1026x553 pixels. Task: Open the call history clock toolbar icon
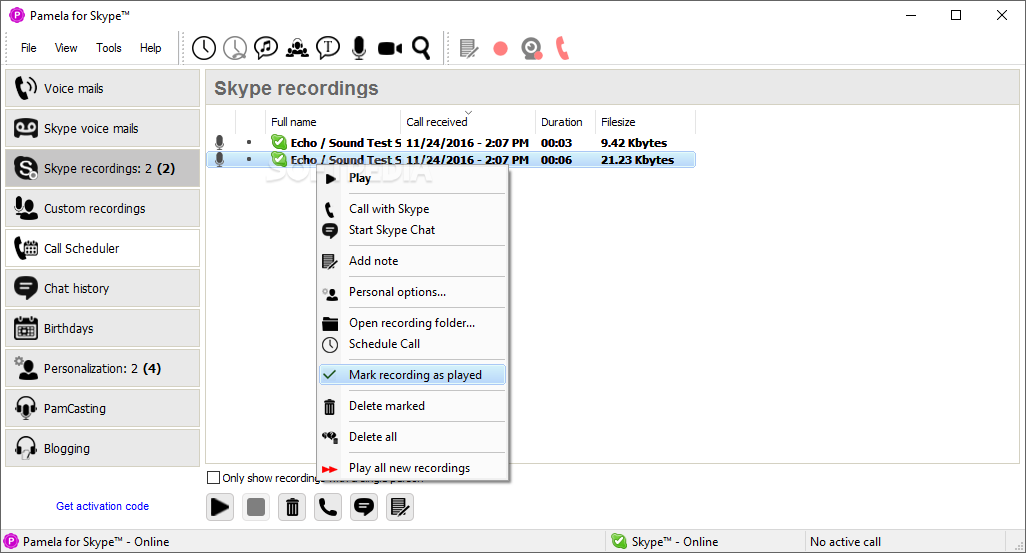point(204,48)
